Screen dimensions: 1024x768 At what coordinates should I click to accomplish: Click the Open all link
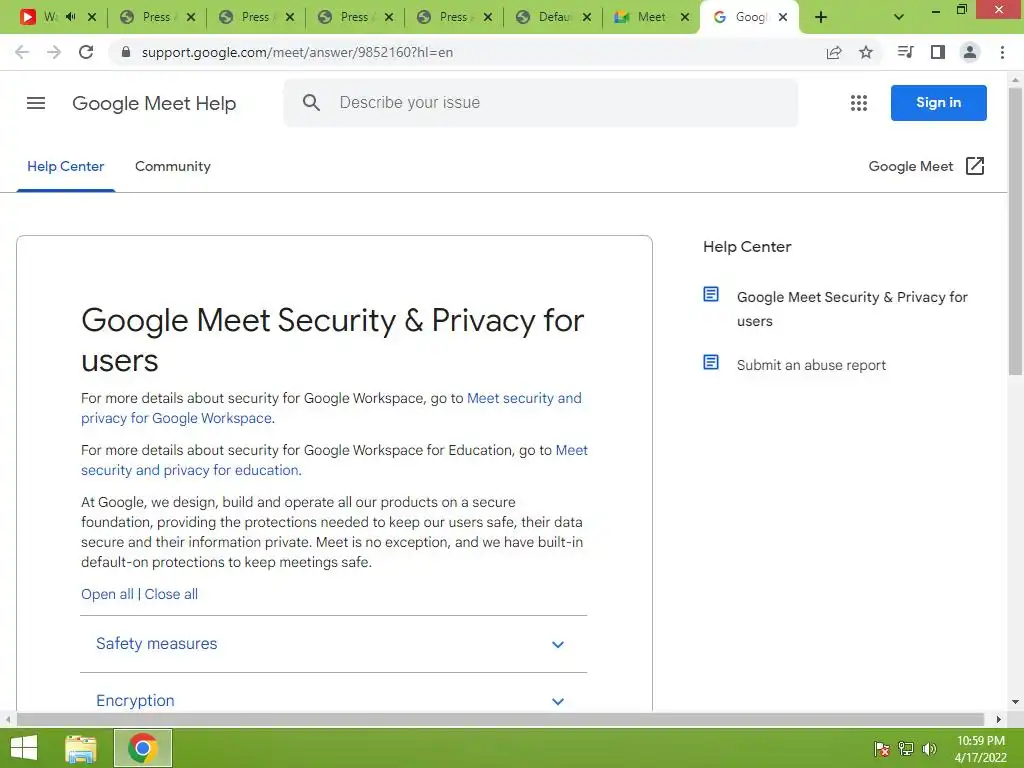tap(107, 594)
